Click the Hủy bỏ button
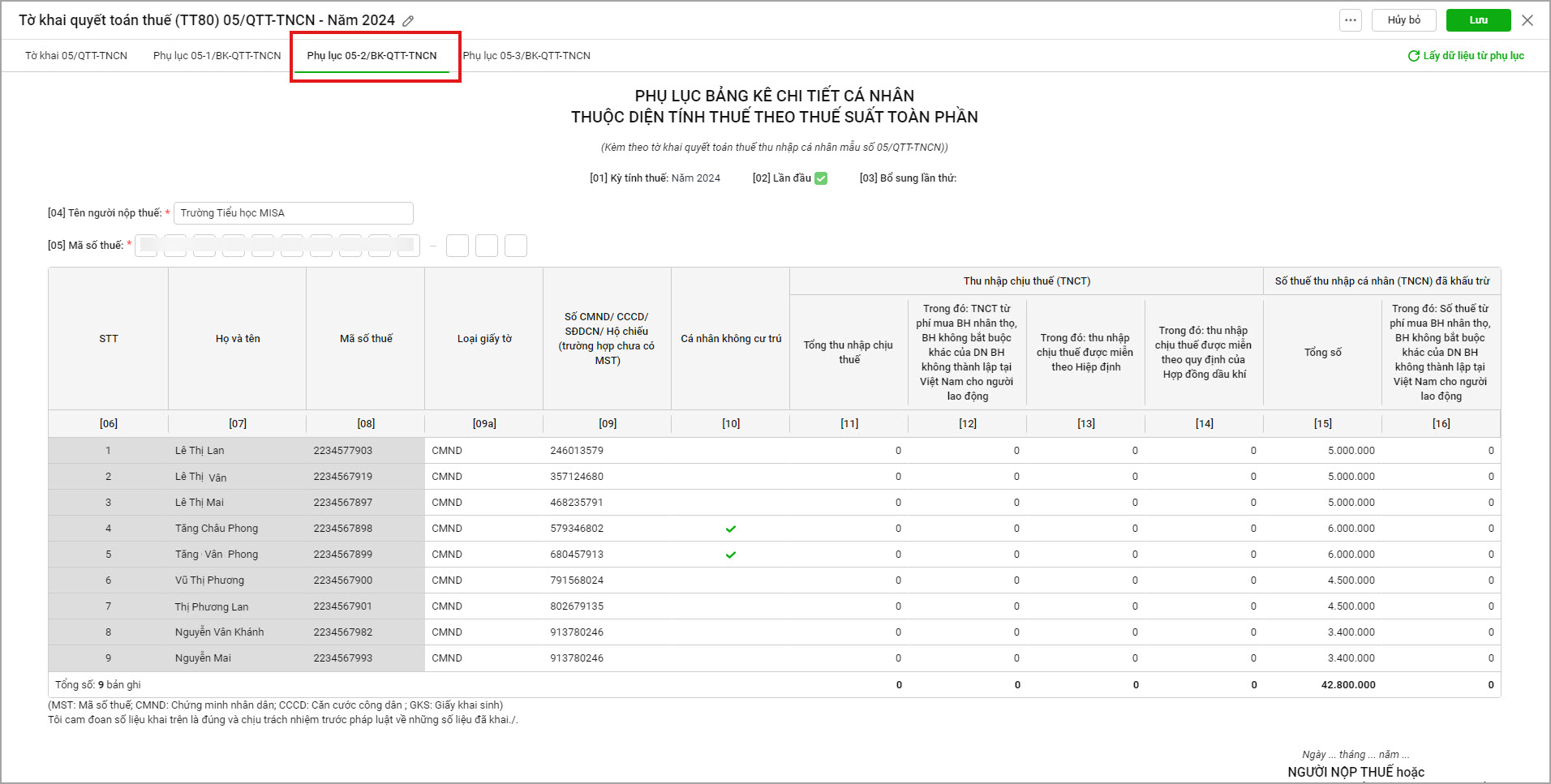 [1403, 20]
